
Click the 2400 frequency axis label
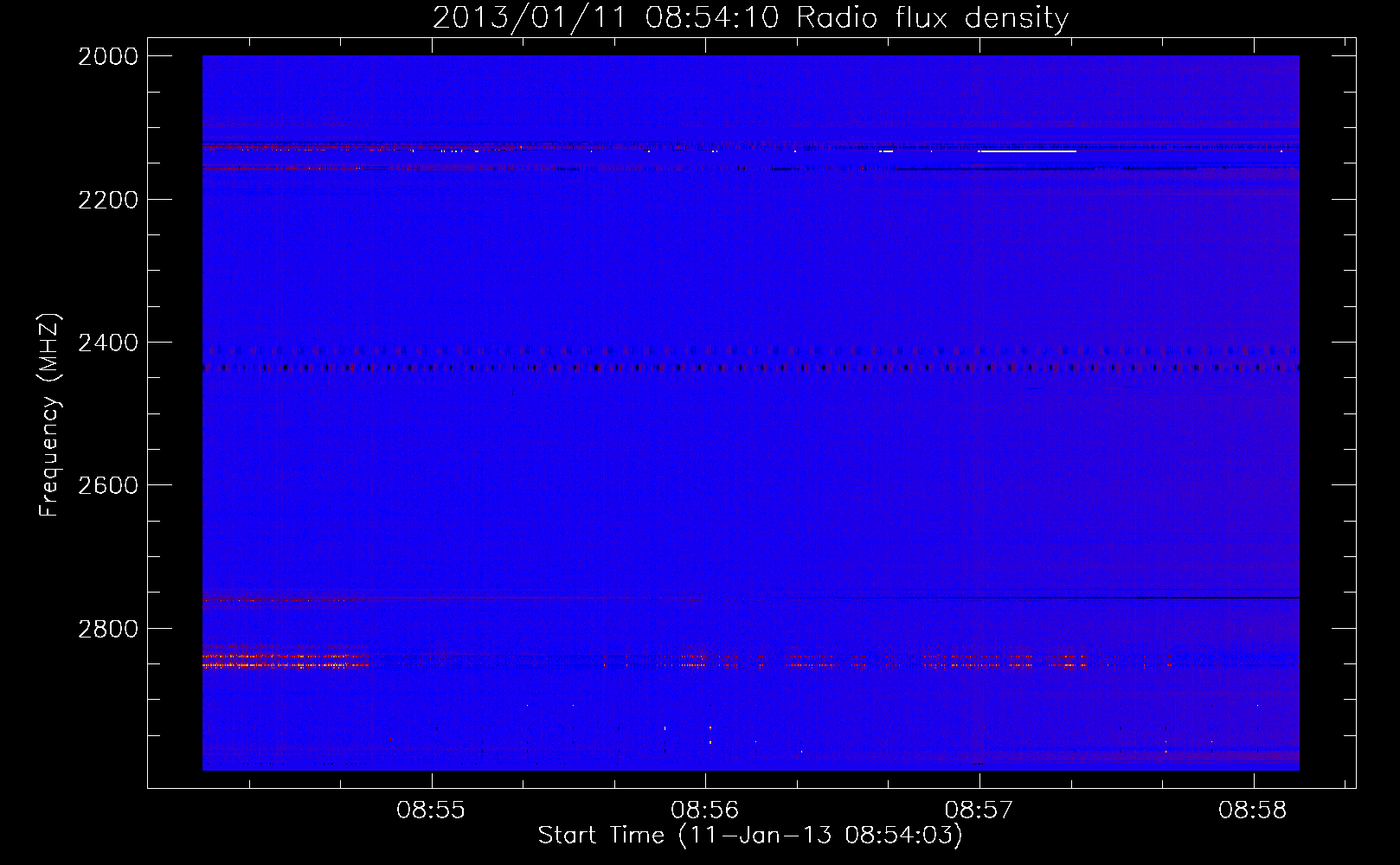108,343
